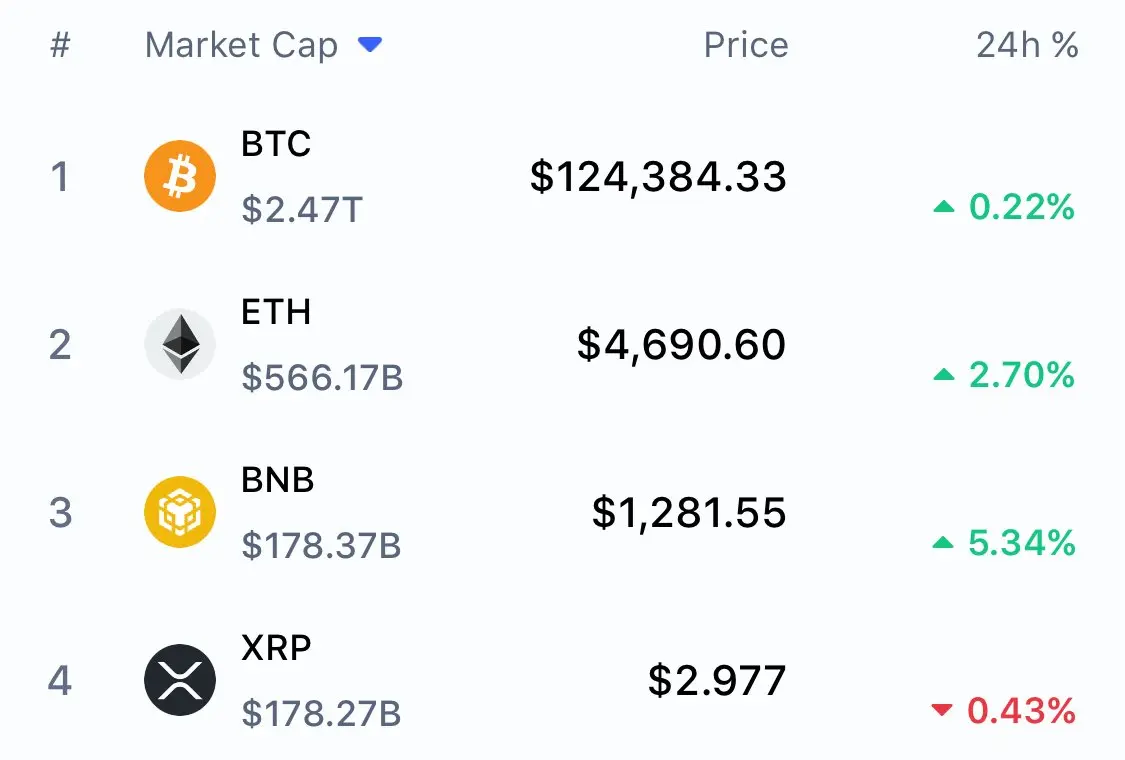Click the green up arrow beside 5.34%

(943, 543)
